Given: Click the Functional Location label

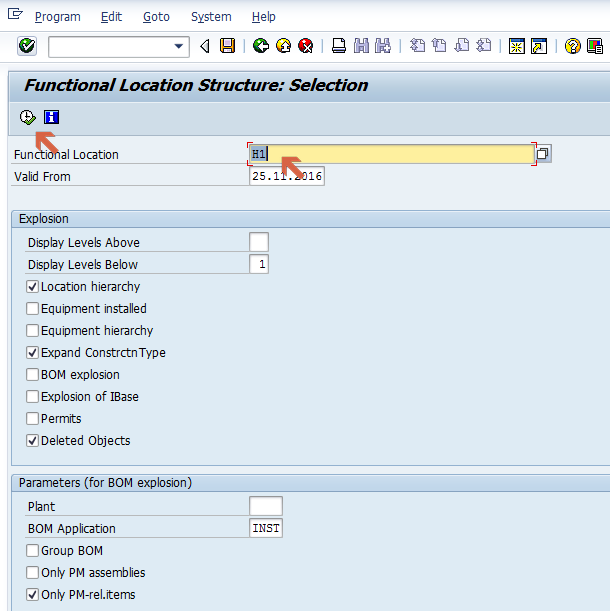Looking at the screenshot, I should [x=66, y=155].
